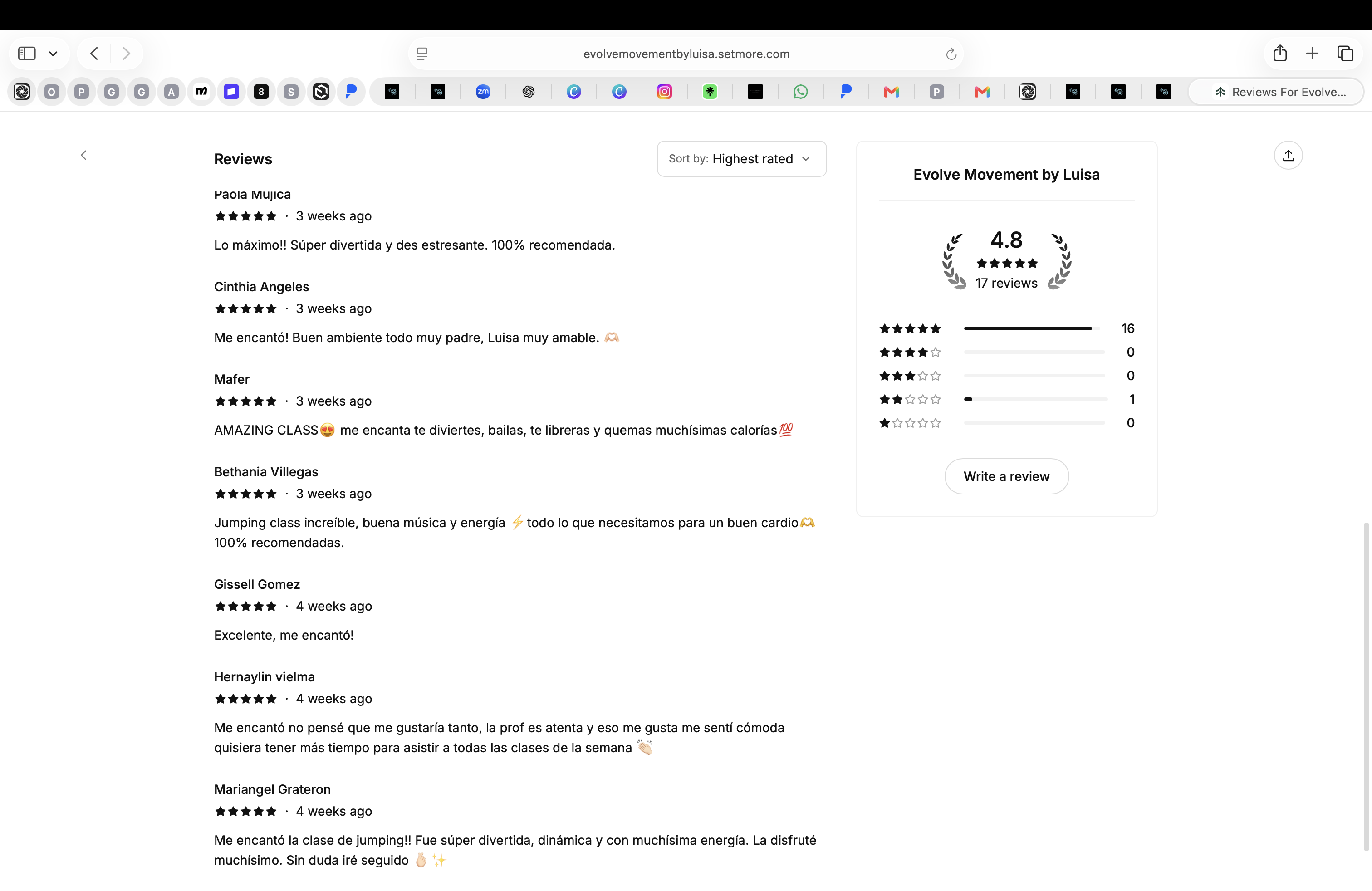
Task: Go forward with the Safari toolbar arrow
Action: [126, 54]
